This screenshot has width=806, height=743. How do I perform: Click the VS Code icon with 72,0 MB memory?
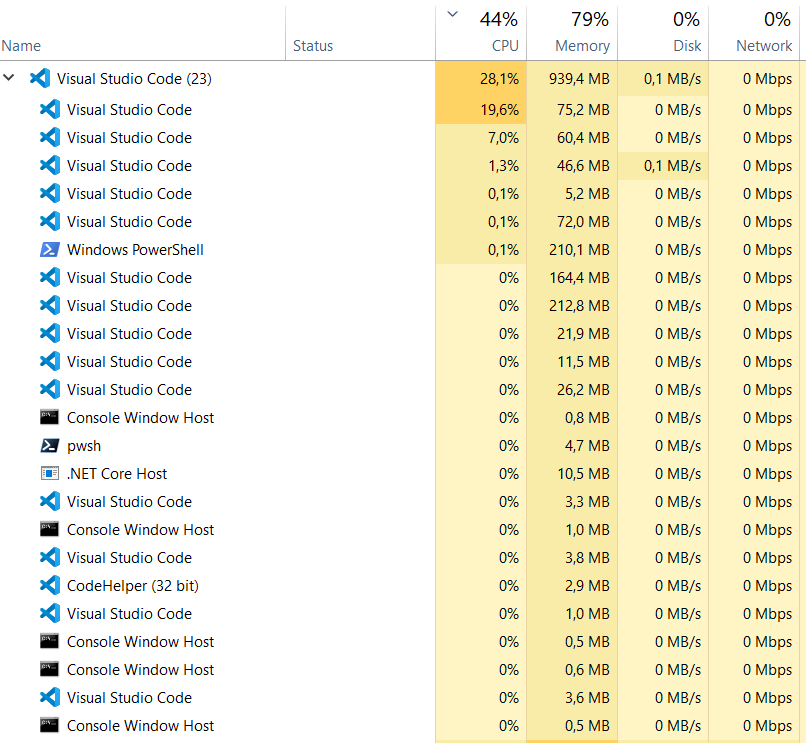click(50, 222)
